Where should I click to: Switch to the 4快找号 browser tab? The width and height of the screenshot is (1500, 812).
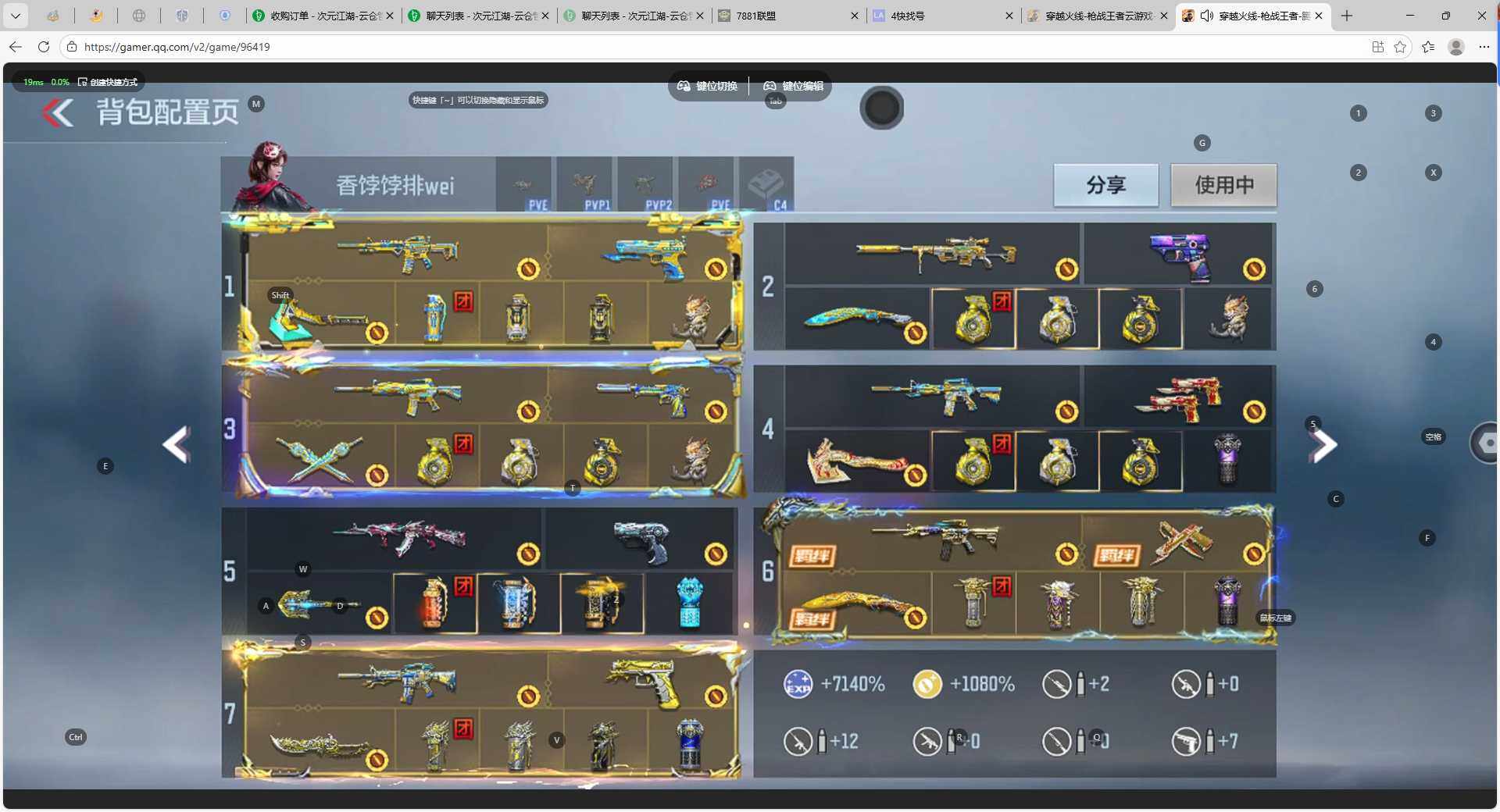(x=942, y=16)
